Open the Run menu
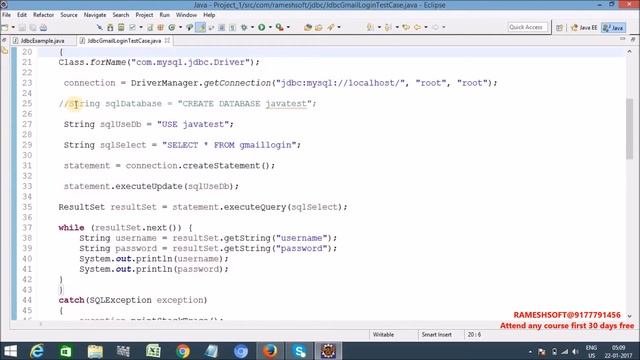Screen dimensions: 640x360 coord(164,15)
